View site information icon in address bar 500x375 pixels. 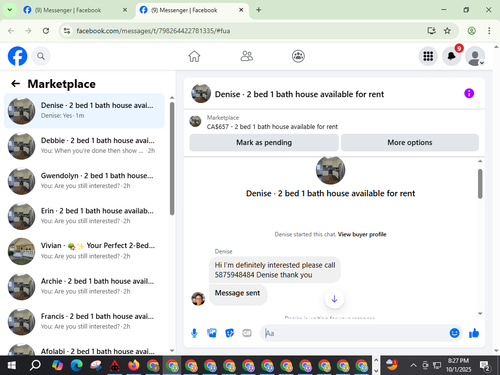click(67, 31)
